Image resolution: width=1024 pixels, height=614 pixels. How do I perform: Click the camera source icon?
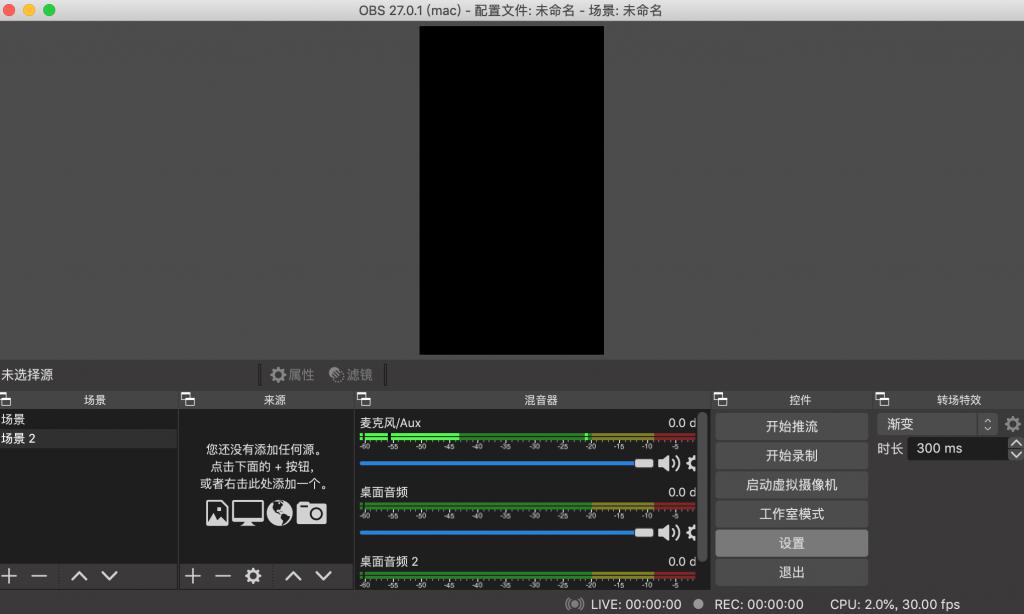tap(312, 513)
